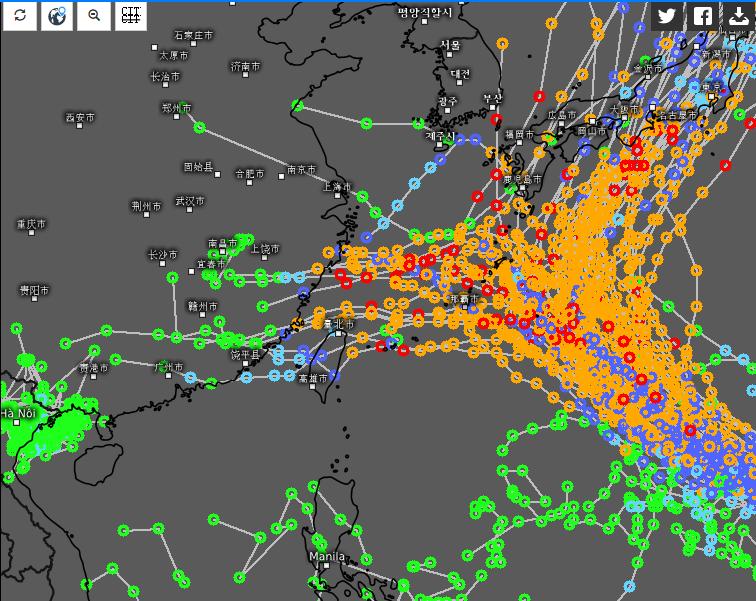Click the Ha Noi city label
Screen dimensions: 756x601
(x=17, y=413)
